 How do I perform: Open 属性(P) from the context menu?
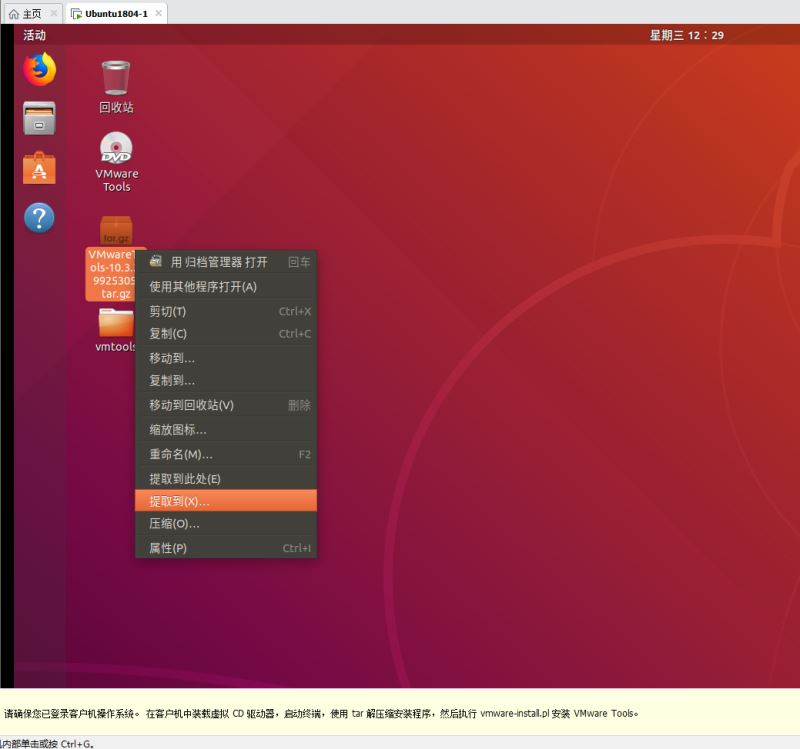(x=226, y=548)
